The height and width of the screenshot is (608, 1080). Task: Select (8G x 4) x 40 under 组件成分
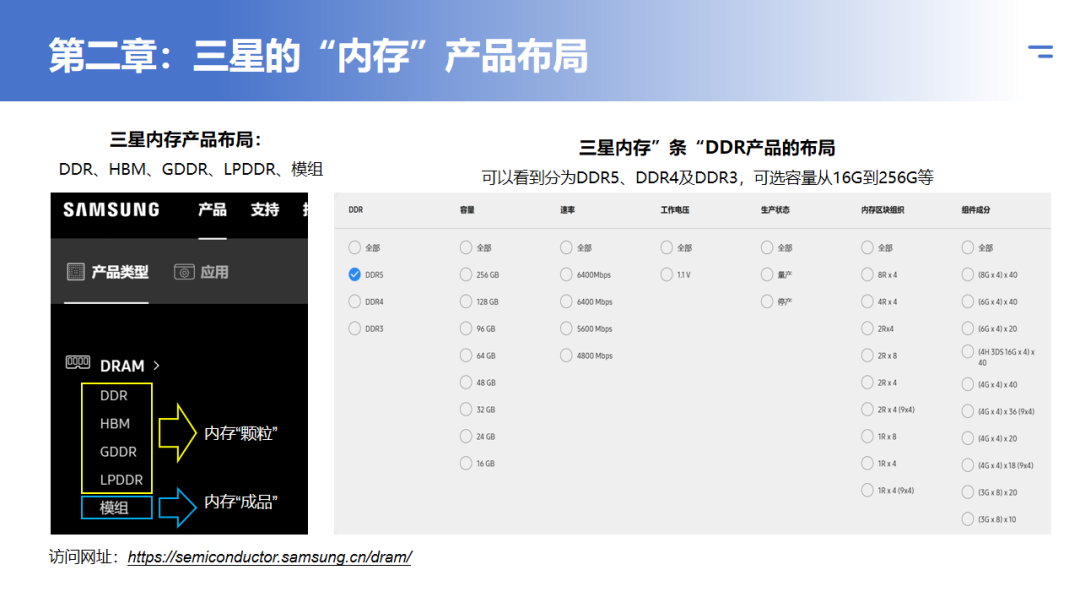click(966, 274)
